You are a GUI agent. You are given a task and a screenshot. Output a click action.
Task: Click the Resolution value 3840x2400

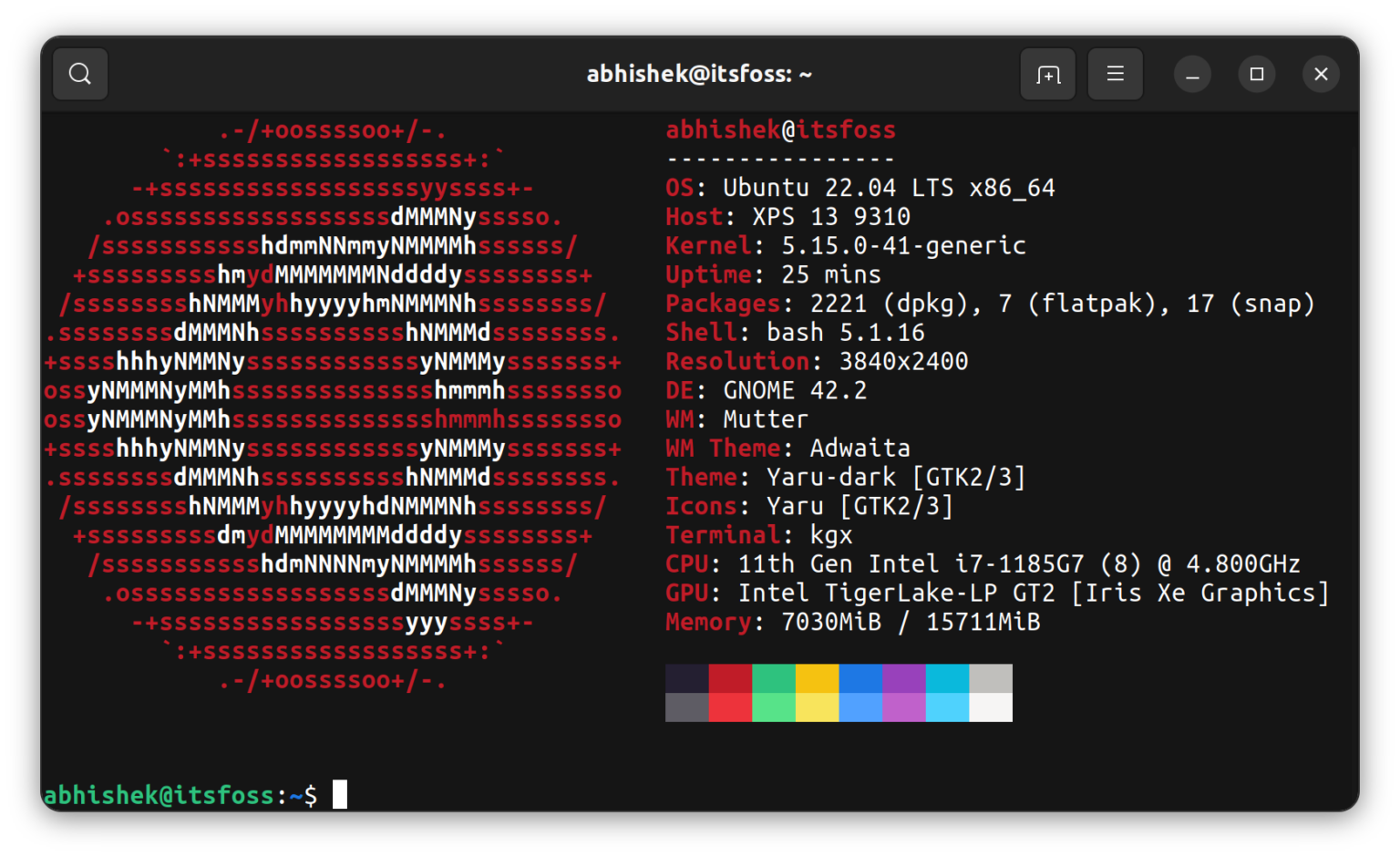click(x=905, y=361)
